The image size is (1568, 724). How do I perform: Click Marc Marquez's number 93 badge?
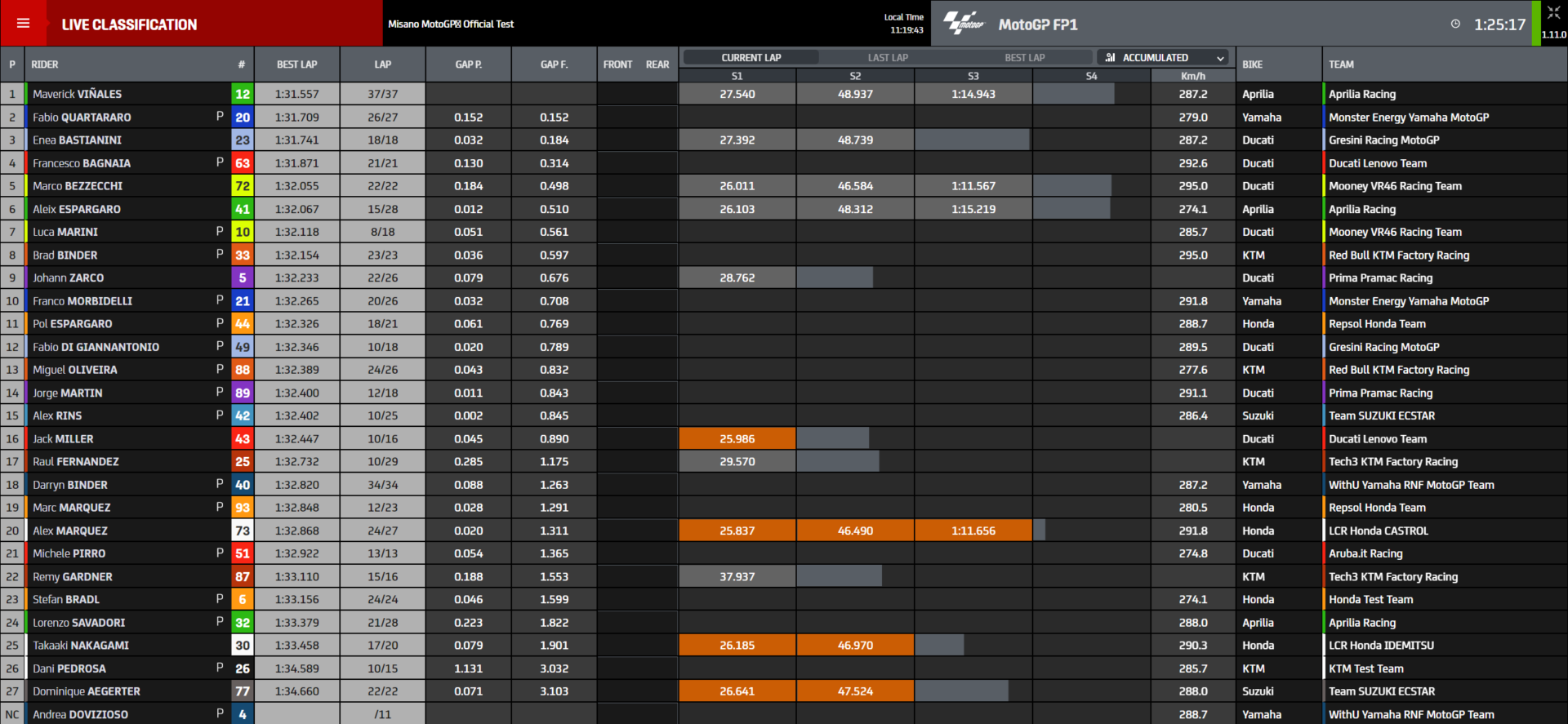pos(243,508)
